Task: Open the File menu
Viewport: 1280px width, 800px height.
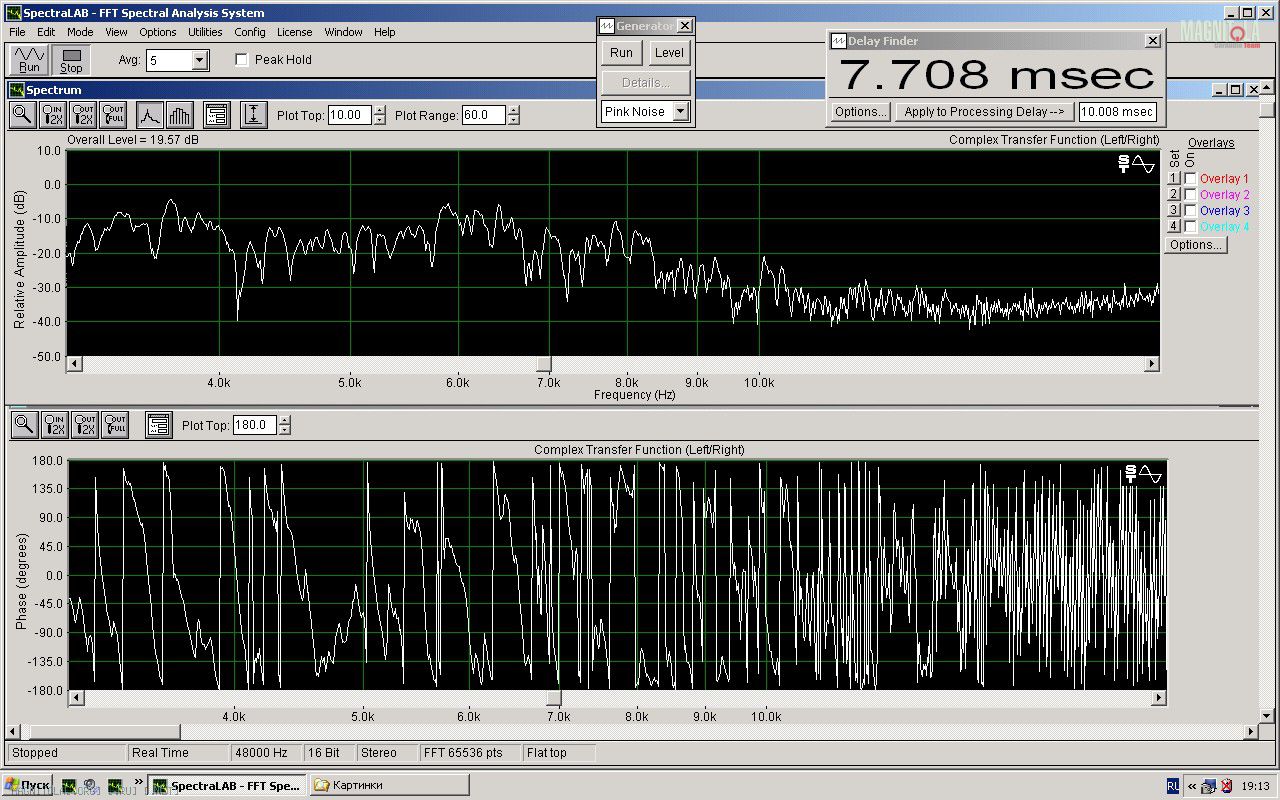Action: [17, 32]
